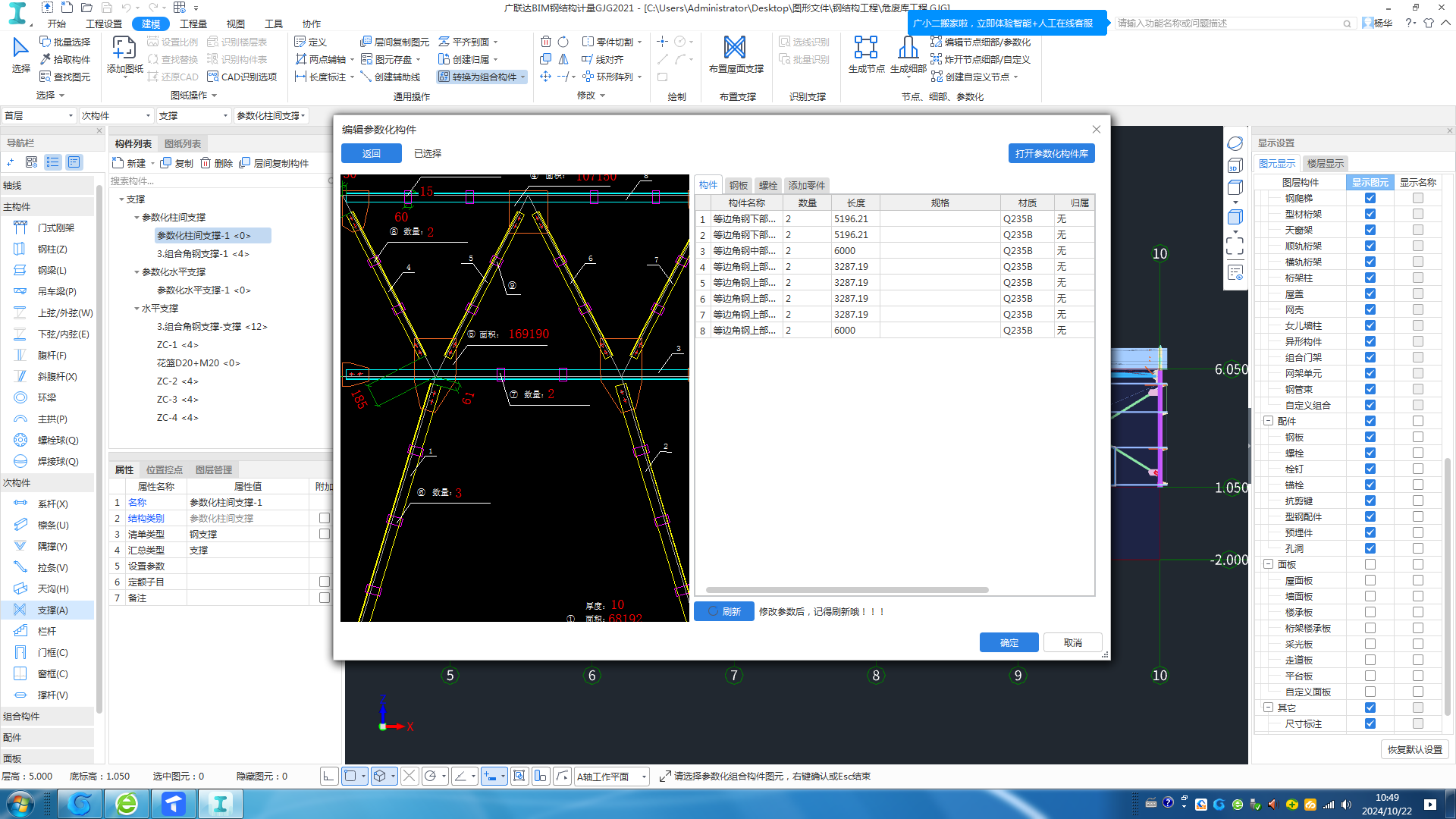This screenshot has width=1456, height=819.
Task: Click the dialog table horizontal scrollbar
Action: pyautogui.click(x=846, y=589)
